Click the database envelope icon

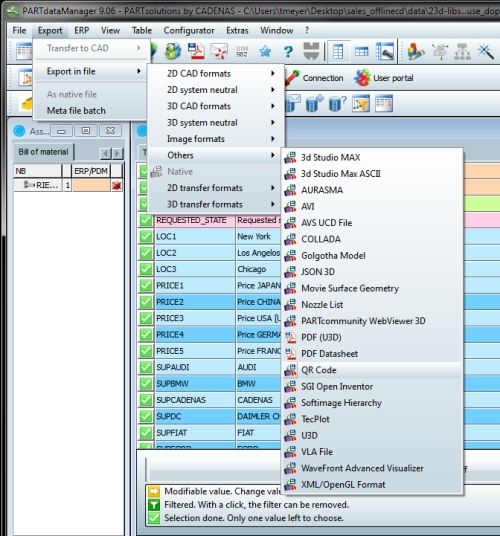[x=293, y=104]
